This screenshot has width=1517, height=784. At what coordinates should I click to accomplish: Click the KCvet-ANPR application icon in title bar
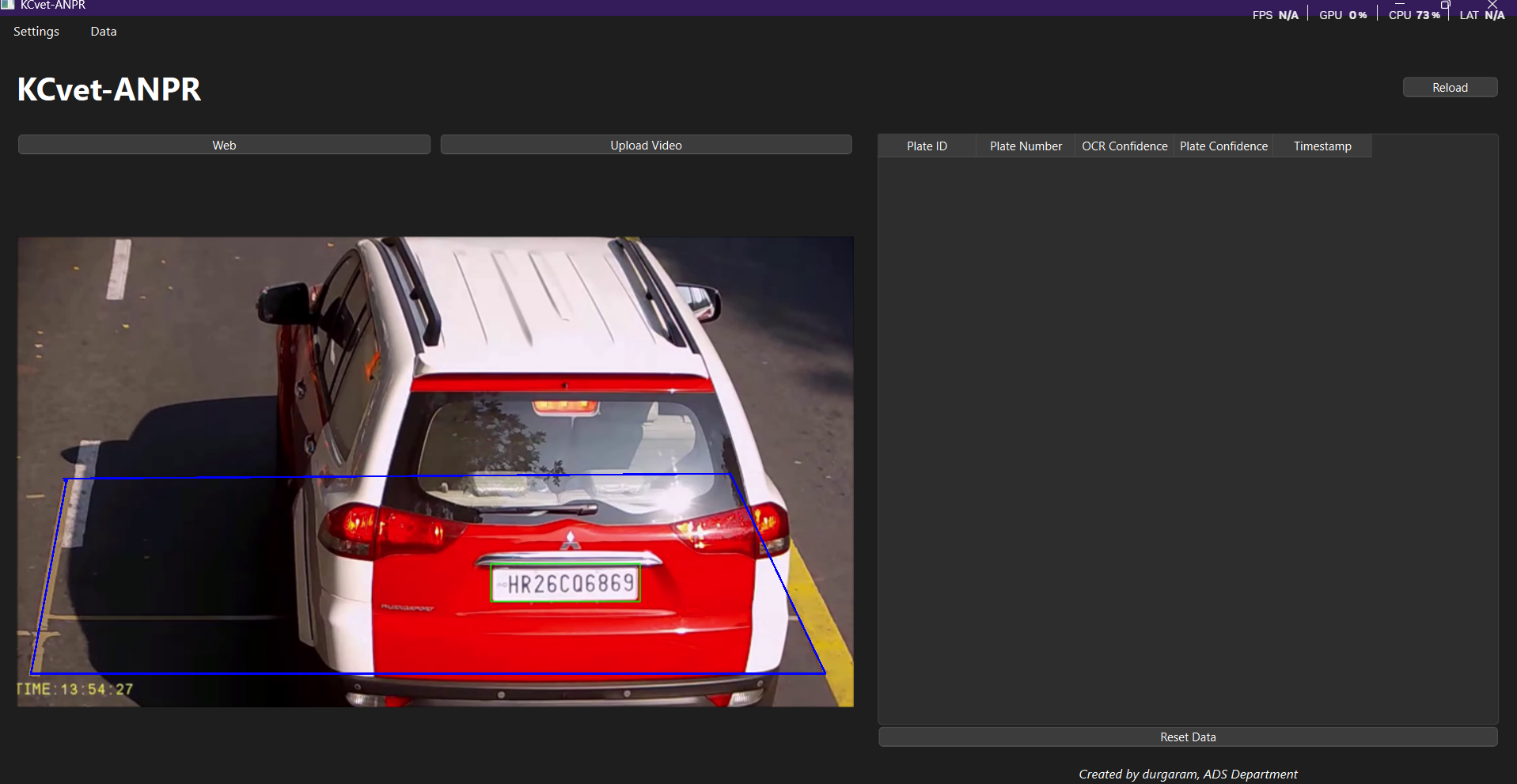pyautogui.click(x=8, y=4)
